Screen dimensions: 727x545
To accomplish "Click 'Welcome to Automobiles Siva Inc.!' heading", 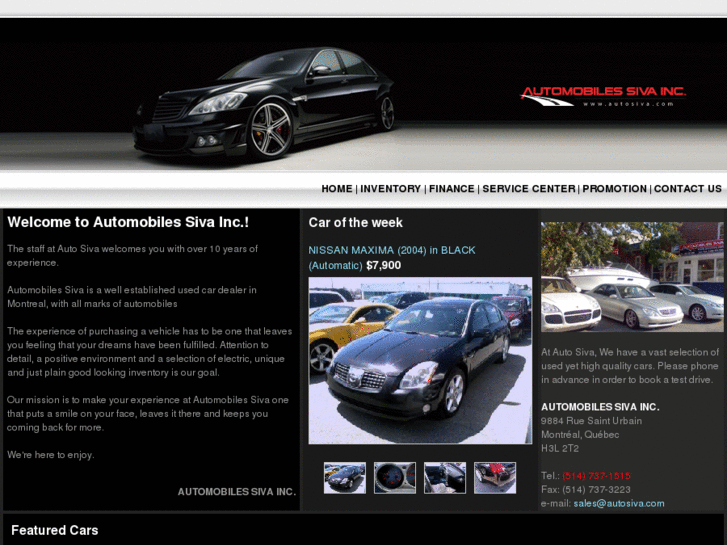I will pyautogui.click(x=128, y=222).
